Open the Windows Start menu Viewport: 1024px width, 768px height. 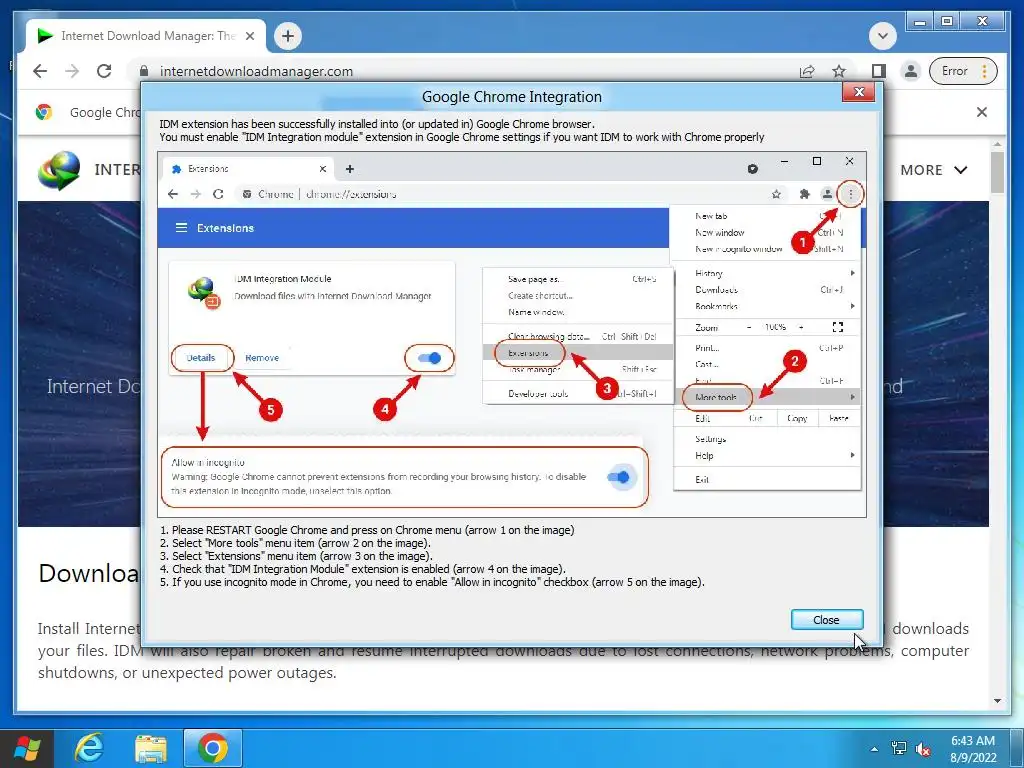[27, 748]
